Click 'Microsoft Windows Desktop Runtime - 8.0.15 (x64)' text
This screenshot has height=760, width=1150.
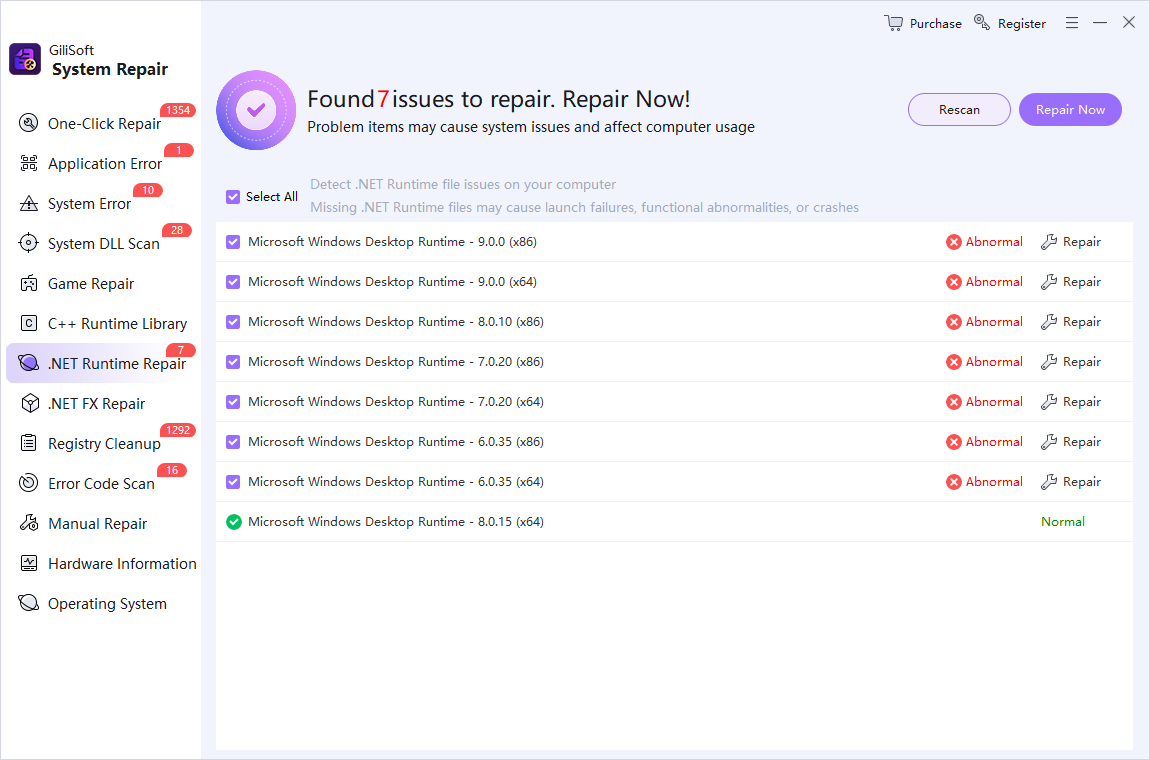pos(396,522)
